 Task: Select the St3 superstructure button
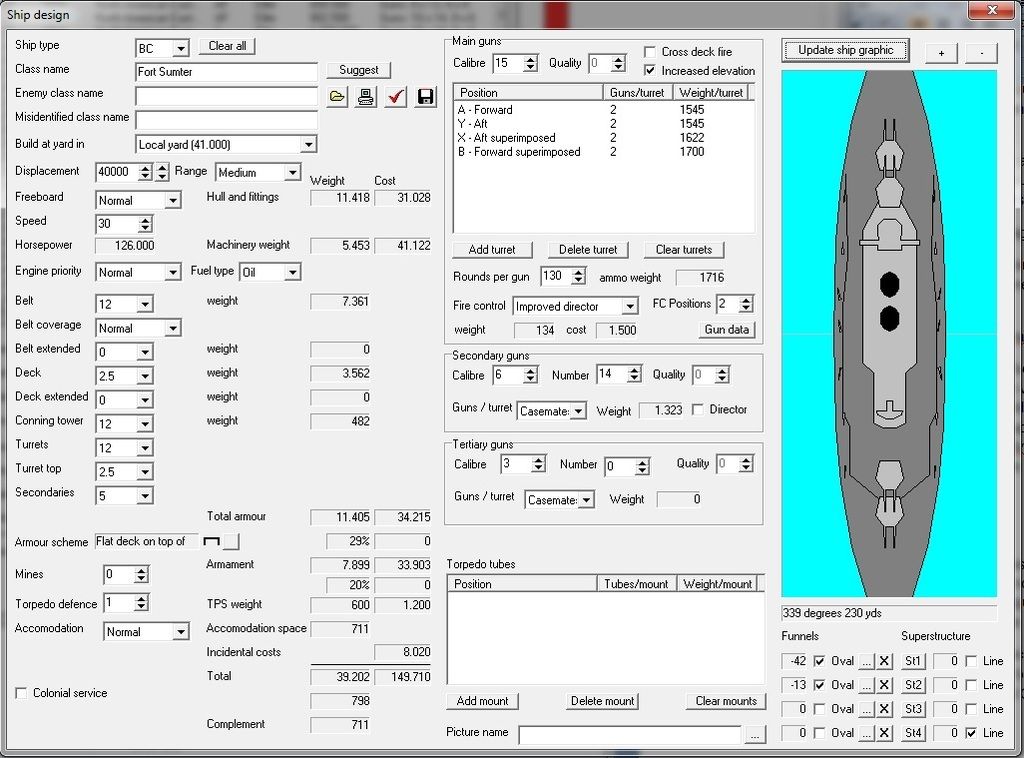(913, 709)
